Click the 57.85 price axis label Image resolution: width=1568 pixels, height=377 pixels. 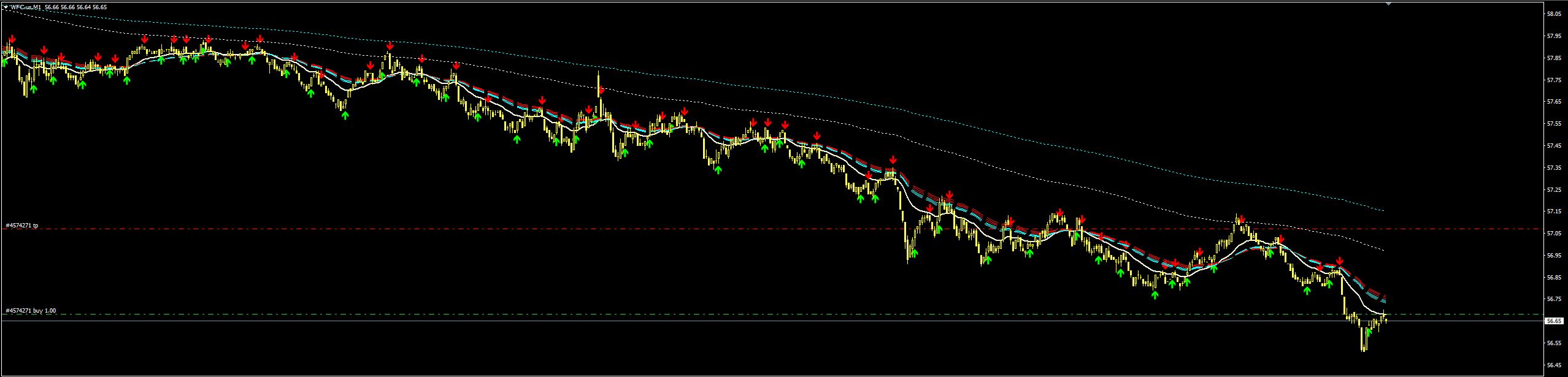[x=1553, y=58]
